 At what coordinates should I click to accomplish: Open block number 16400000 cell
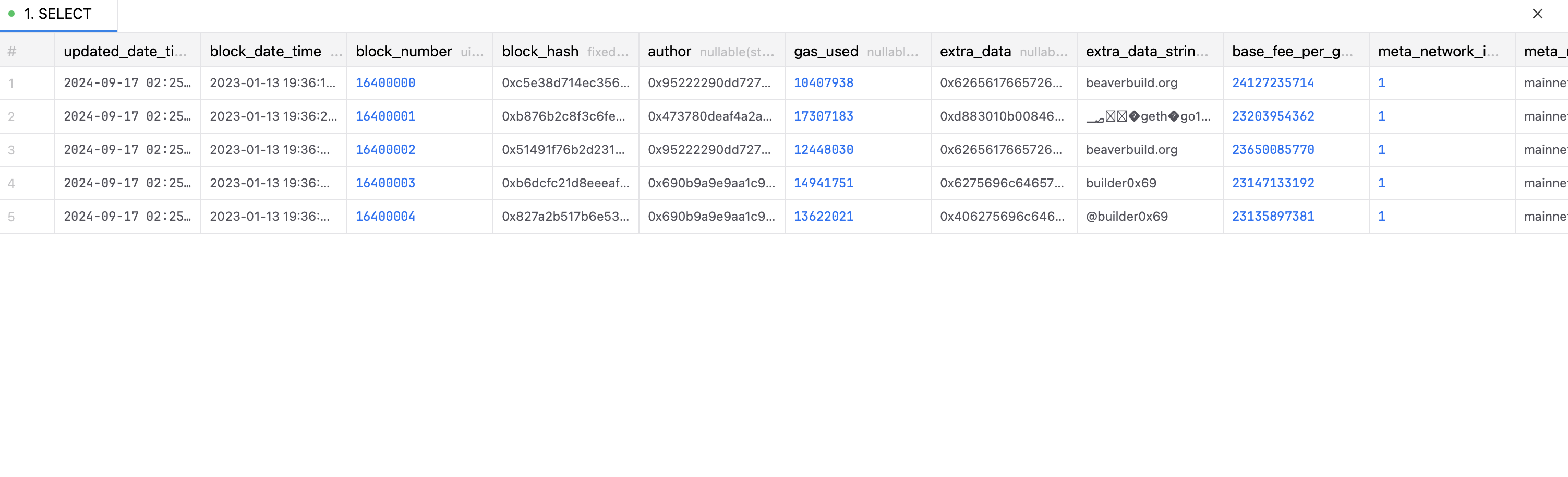pyautogui.click(x=385, y=83)
